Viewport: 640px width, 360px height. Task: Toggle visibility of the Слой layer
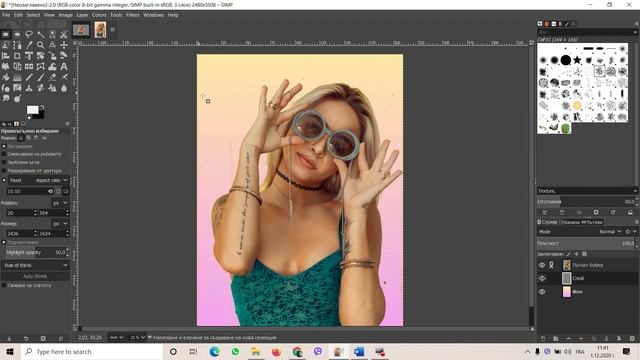(x=542, y=278)
